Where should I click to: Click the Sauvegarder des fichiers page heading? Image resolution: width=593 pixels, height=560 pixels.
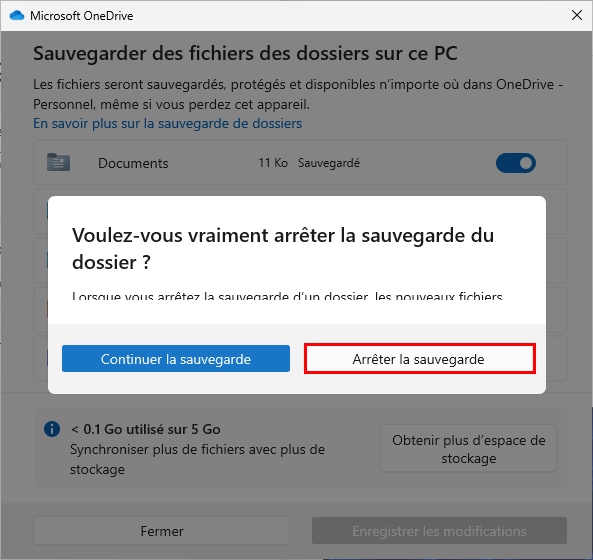(x=245, y=53)
